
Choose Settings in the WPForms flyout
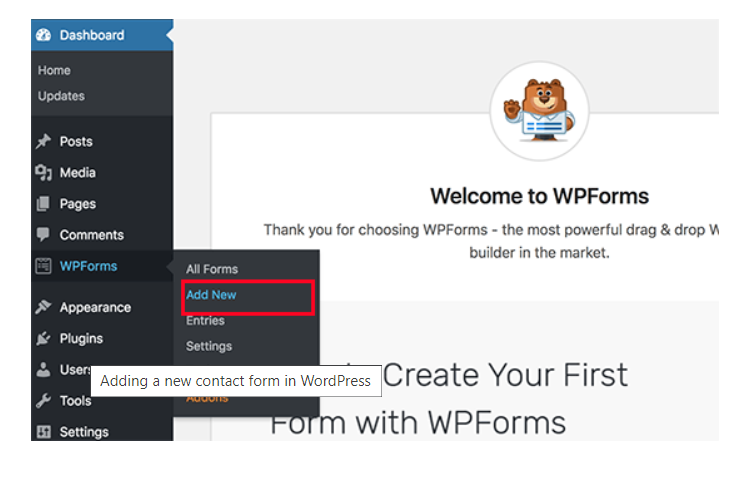(209, 346)
